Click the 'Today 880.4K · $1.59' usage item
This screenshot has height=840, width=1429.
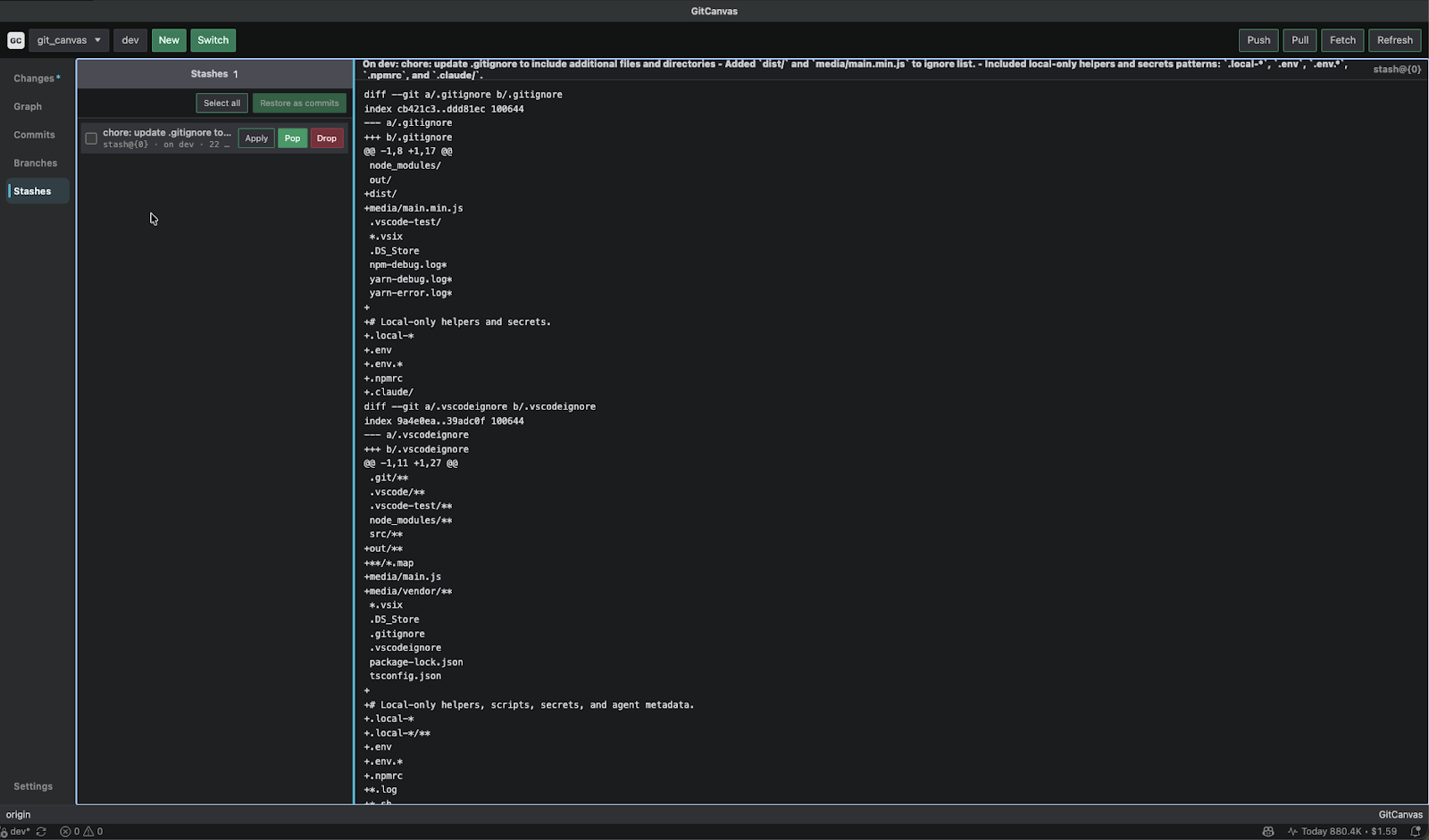point(1341,832)
